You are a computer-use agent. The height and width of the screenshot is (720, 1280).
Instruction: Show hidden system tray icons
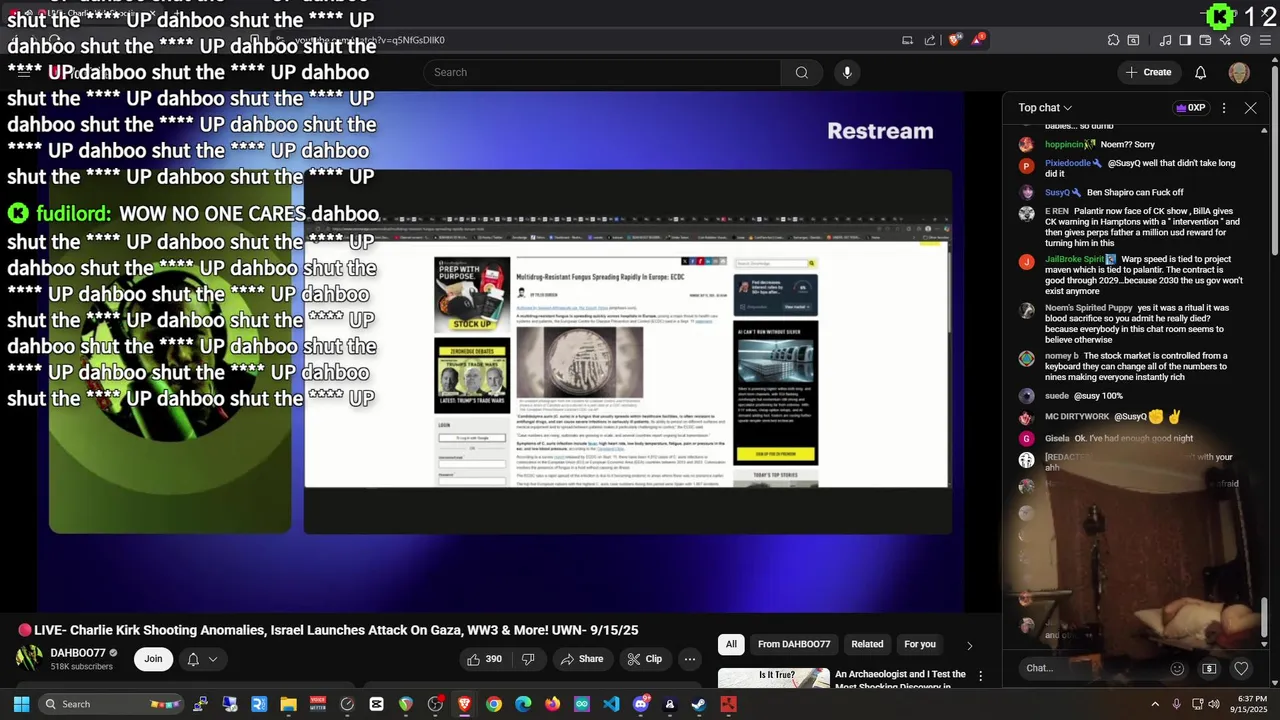1155,704
